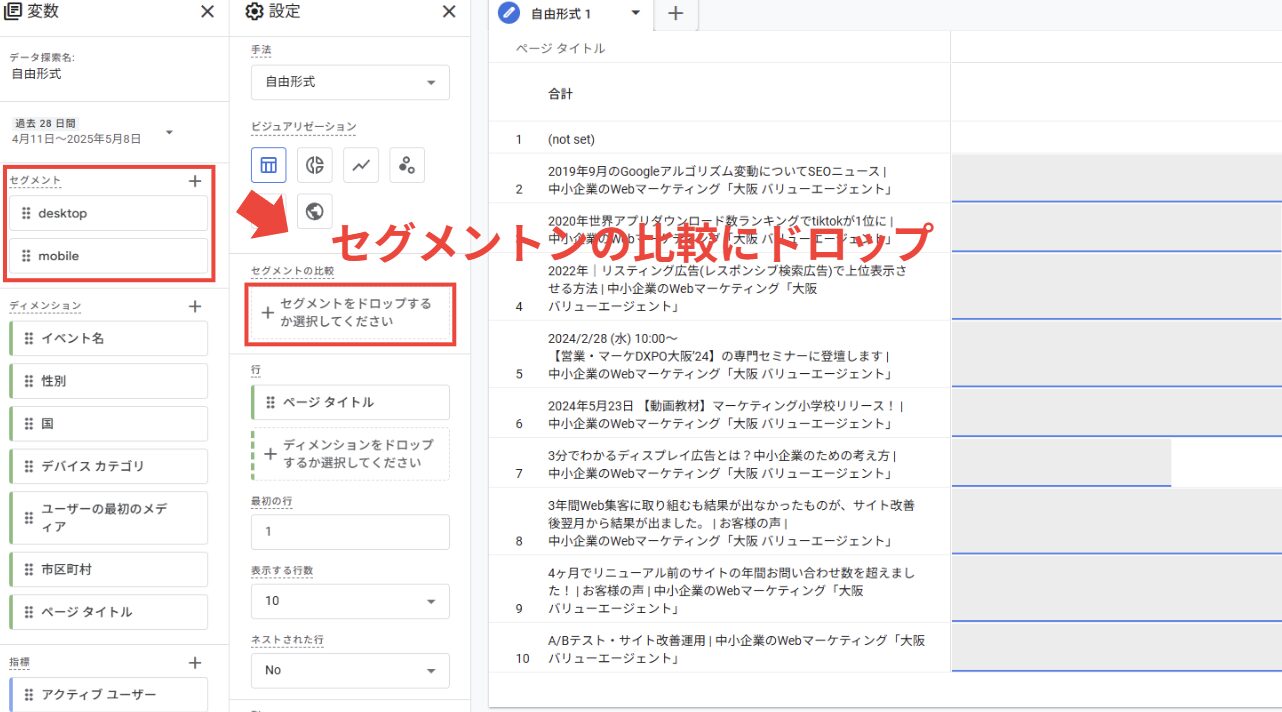Viewport: 1282px width, 712px height.
Task: Click the dimension drop zone under 行
Action: point(350,454)
